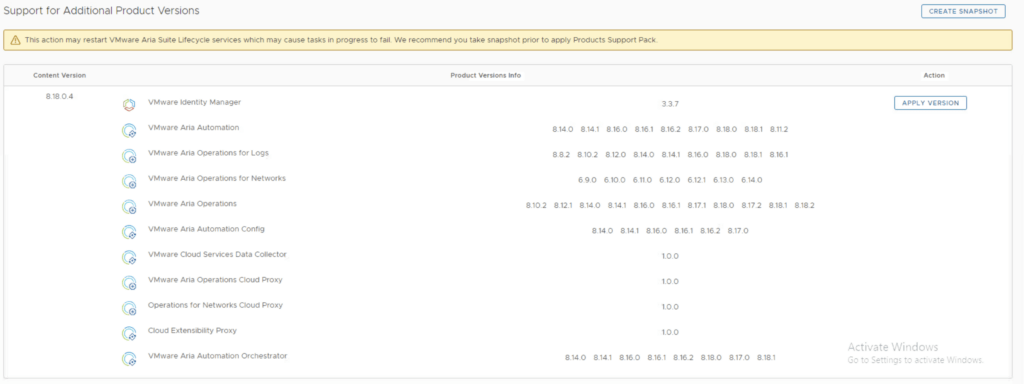Click Operations for Networks version 6.9.0
This screenshot has height=384, width=1024.
click(x=587, y=180)
